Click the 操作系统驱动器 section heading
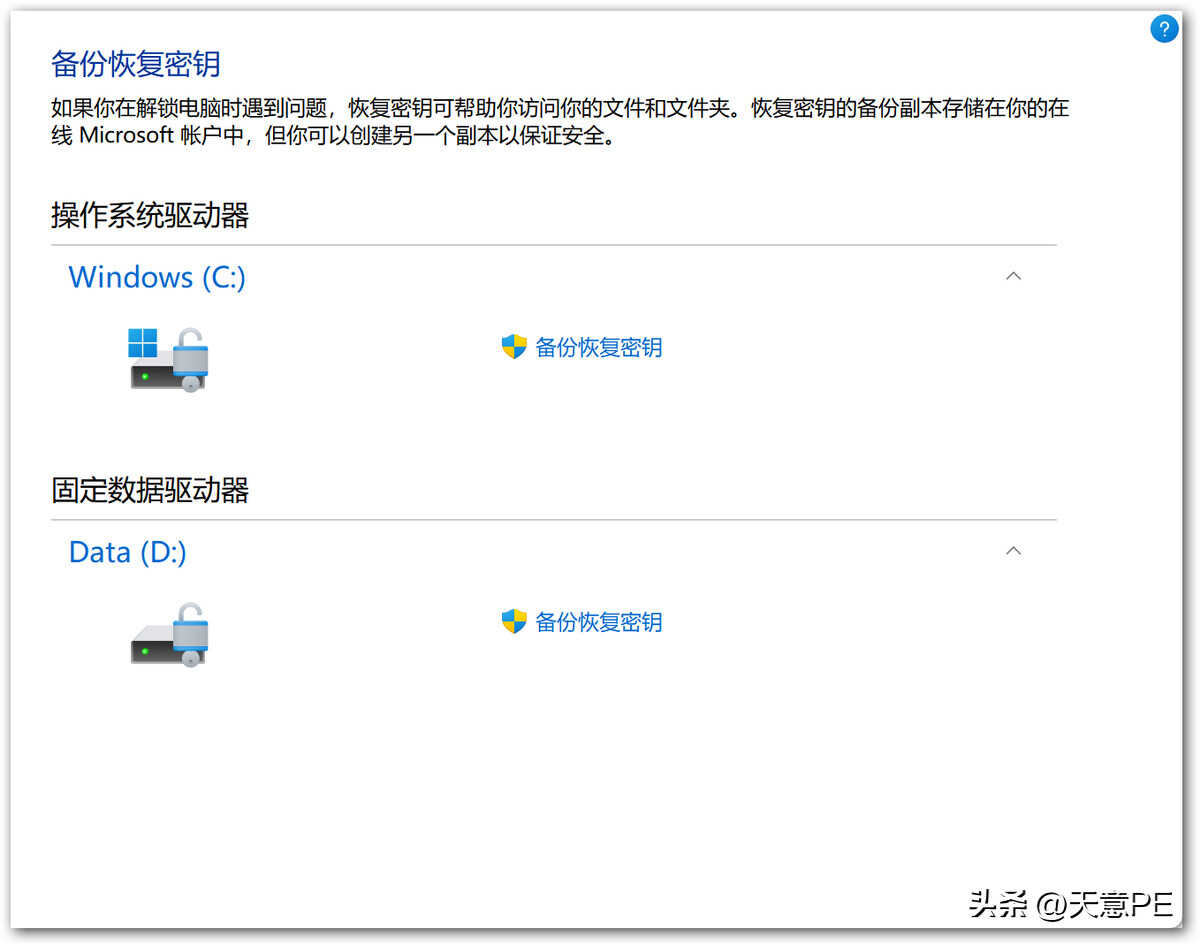 150,215
